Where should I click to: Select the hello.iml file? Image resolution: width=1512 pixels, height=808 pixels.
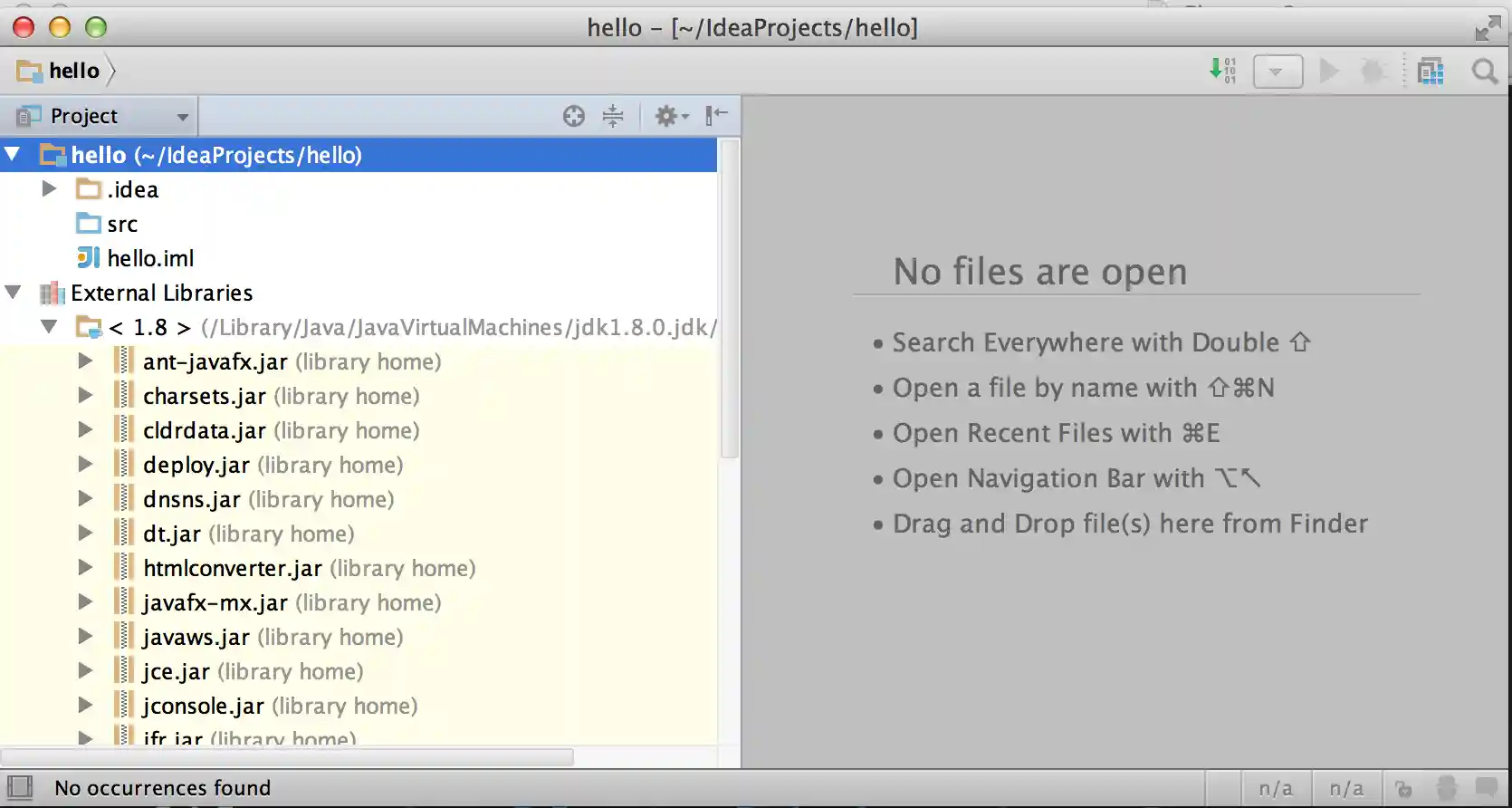click(x=150, y=258)
